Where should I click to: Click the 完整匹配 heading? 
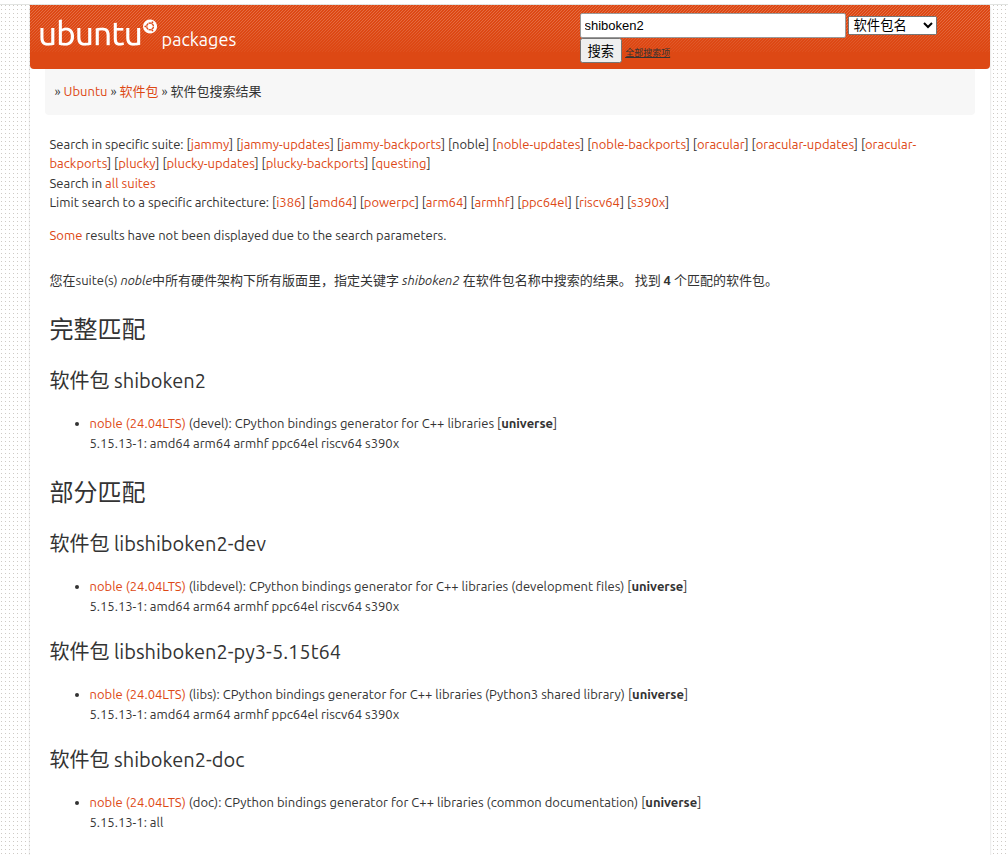pos(98,330)
